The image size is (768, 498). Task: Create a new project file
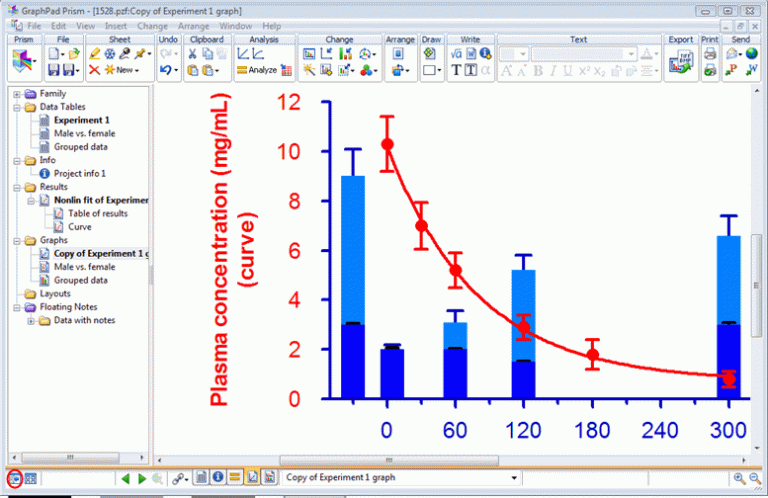pyautogui.click(x=54, y=54)
